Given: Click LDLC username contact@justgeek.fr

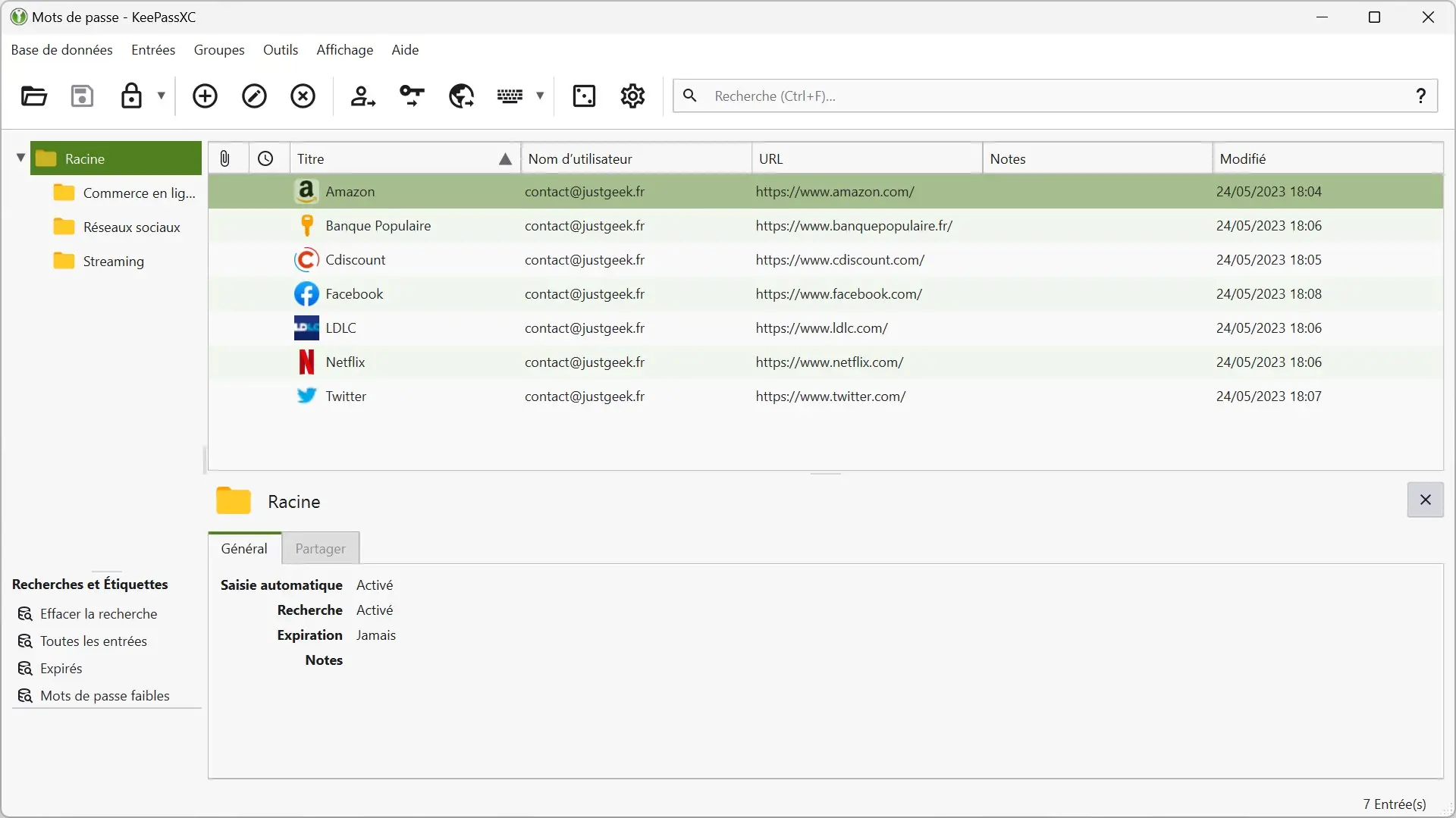Looking at the screenshot, I should pyautogui.click(x=585, y=328).
